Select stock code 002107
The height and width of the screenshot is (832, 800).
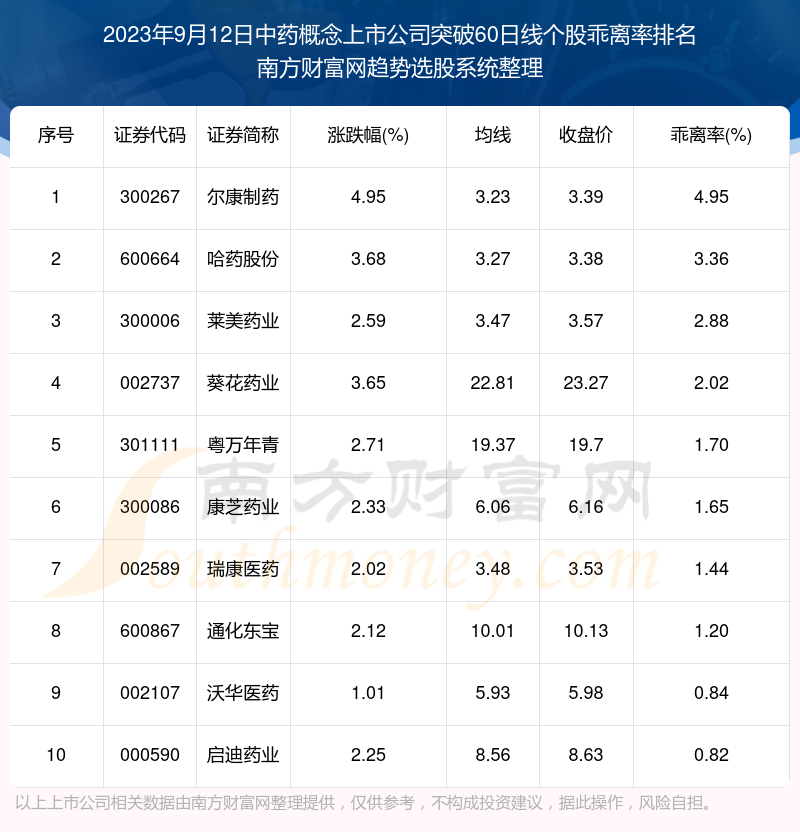point(150,693)
